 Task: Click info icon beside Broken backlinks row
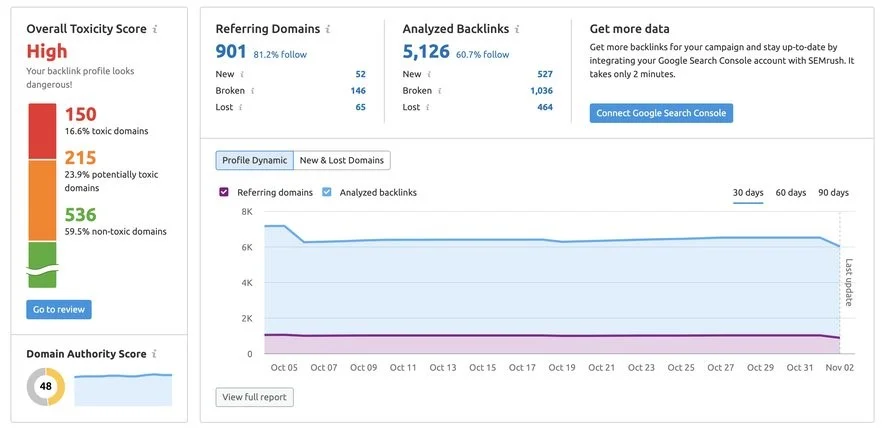coord(440,90)
